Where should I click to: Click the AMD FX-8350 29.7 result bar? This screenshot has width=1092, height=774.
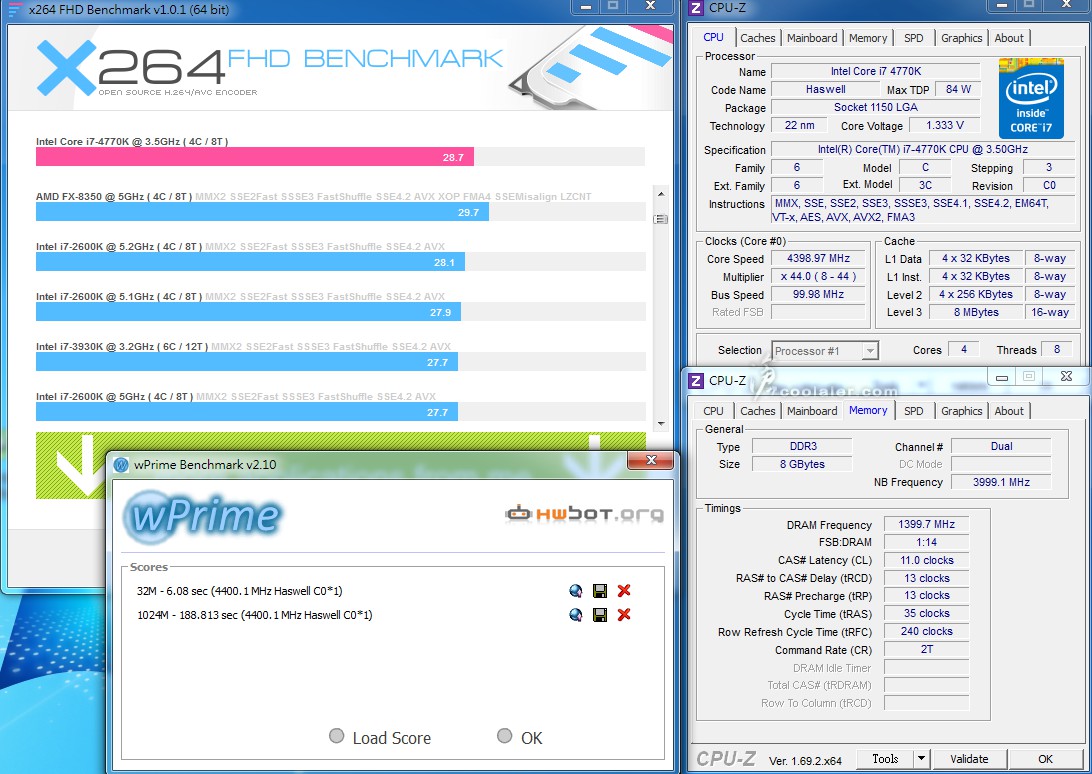tap(263, 212)
